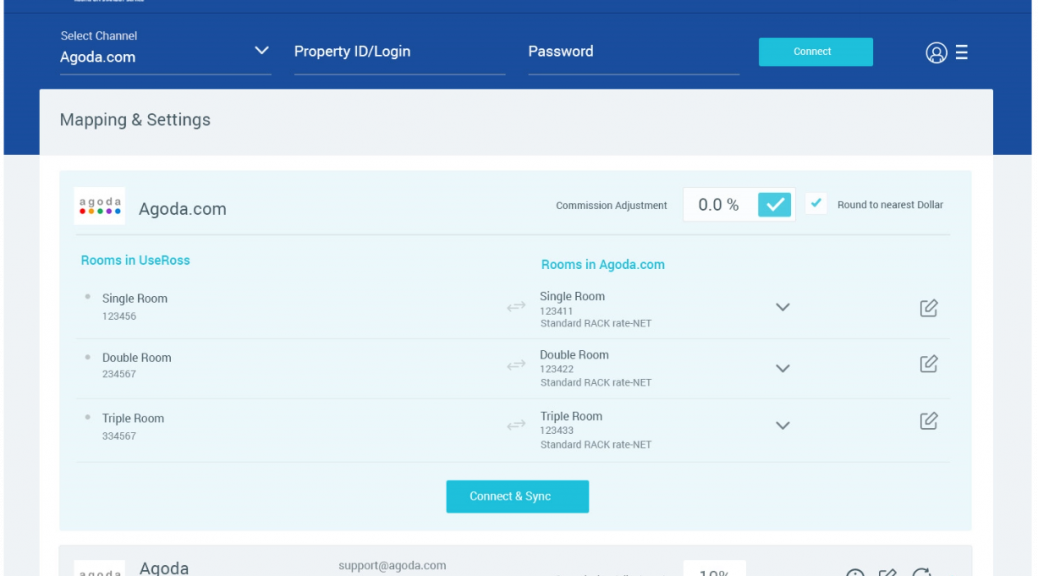Click the Agoda logo beside Agoda.com heading
Viewport: 1038px width, 576px height.
click(x=99, y=207)
